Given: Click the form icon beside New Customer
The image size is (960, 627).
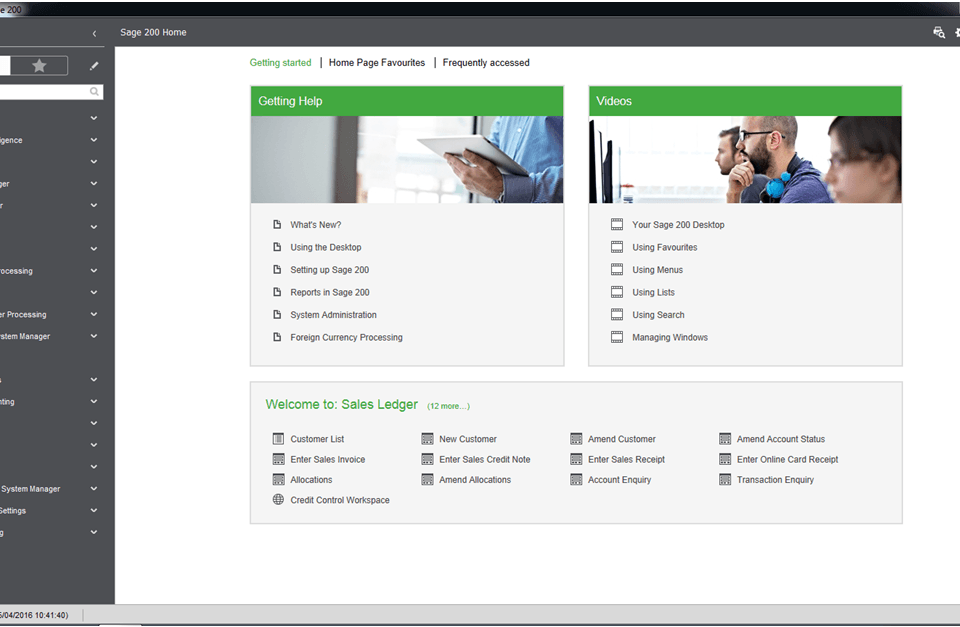Looking at the screenshot, I should tap(427, 438).
